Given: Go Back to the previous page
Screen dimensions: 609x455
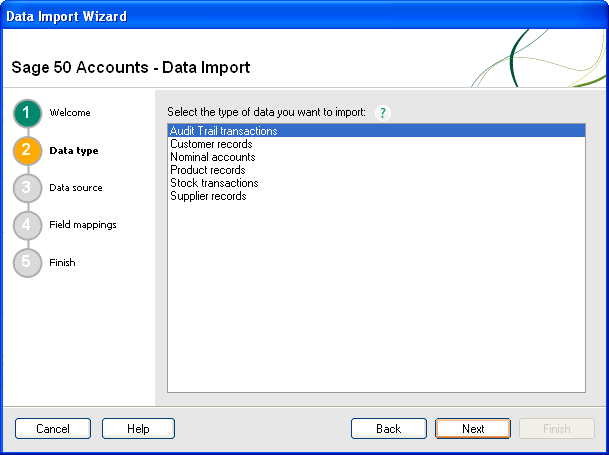Looking at the screenshot, I should click(388, 429).
